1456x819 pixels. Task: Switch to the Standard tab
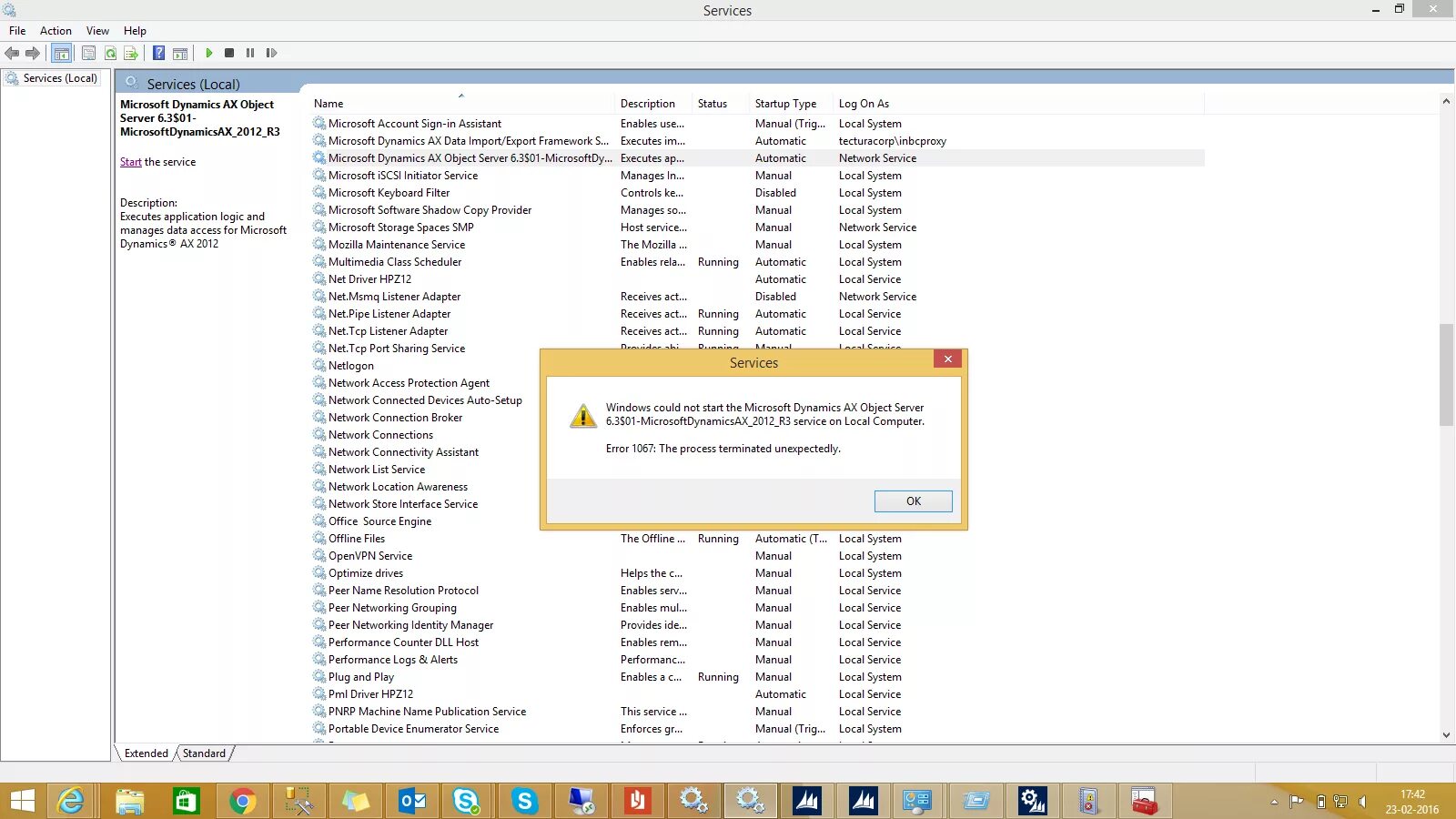click(x=204, y=753)
